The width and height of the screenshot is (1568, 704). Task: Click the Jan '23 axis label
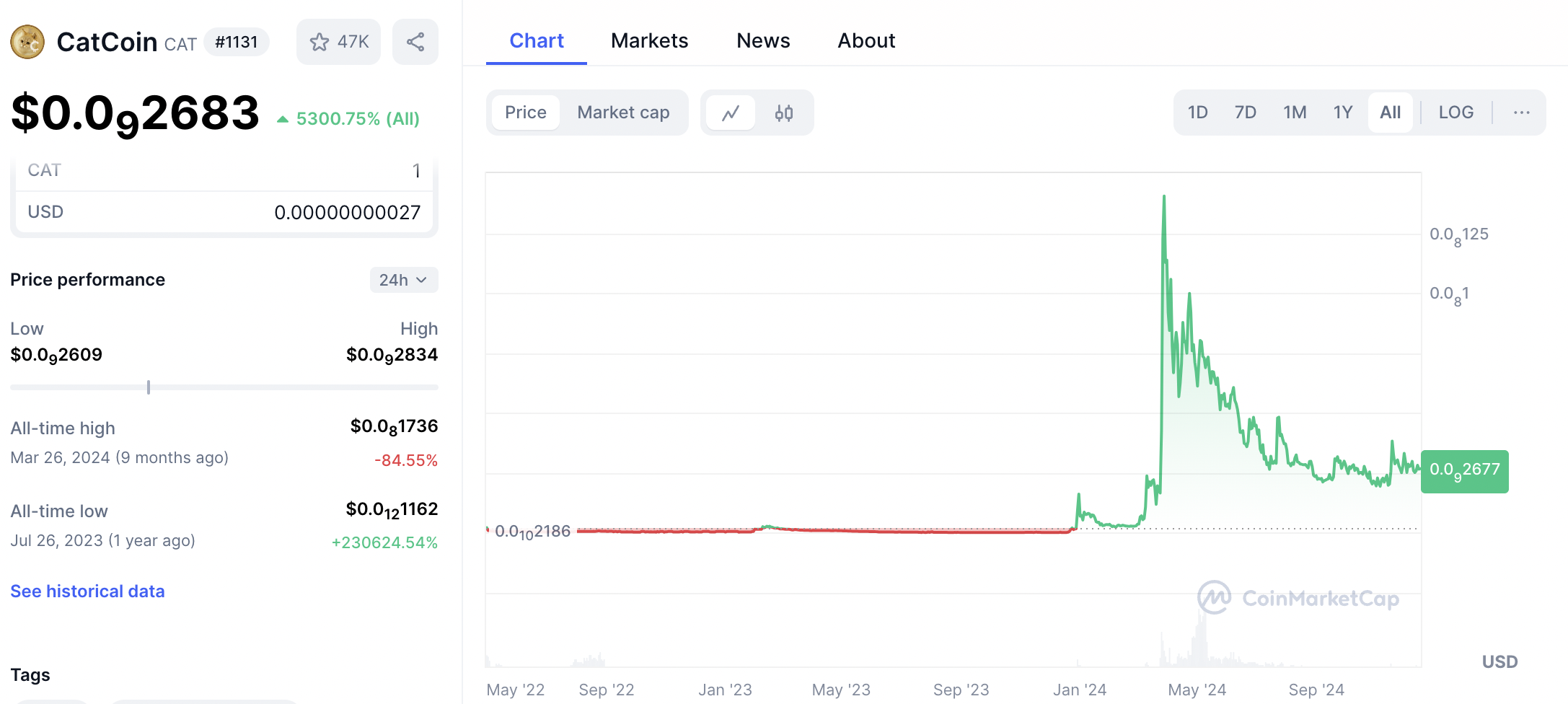(x=725, y=690)
